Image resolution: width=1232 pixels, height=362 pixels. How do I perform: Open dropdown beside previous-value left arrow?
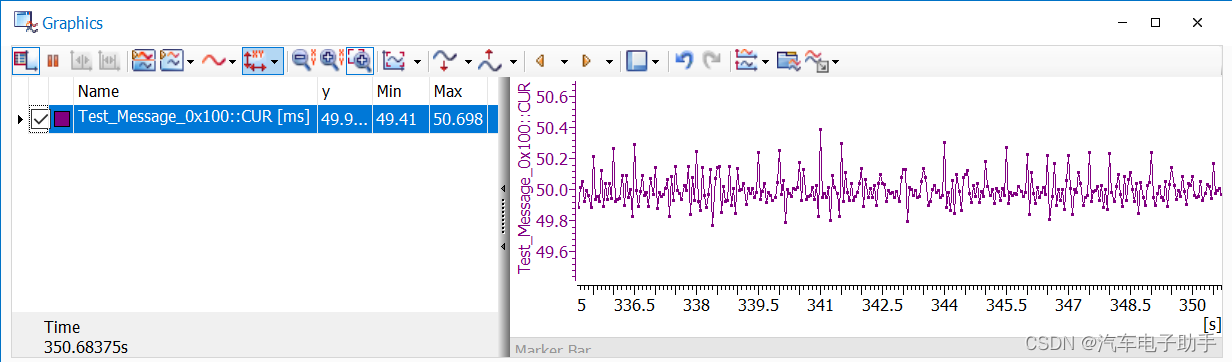click(563, 61)
